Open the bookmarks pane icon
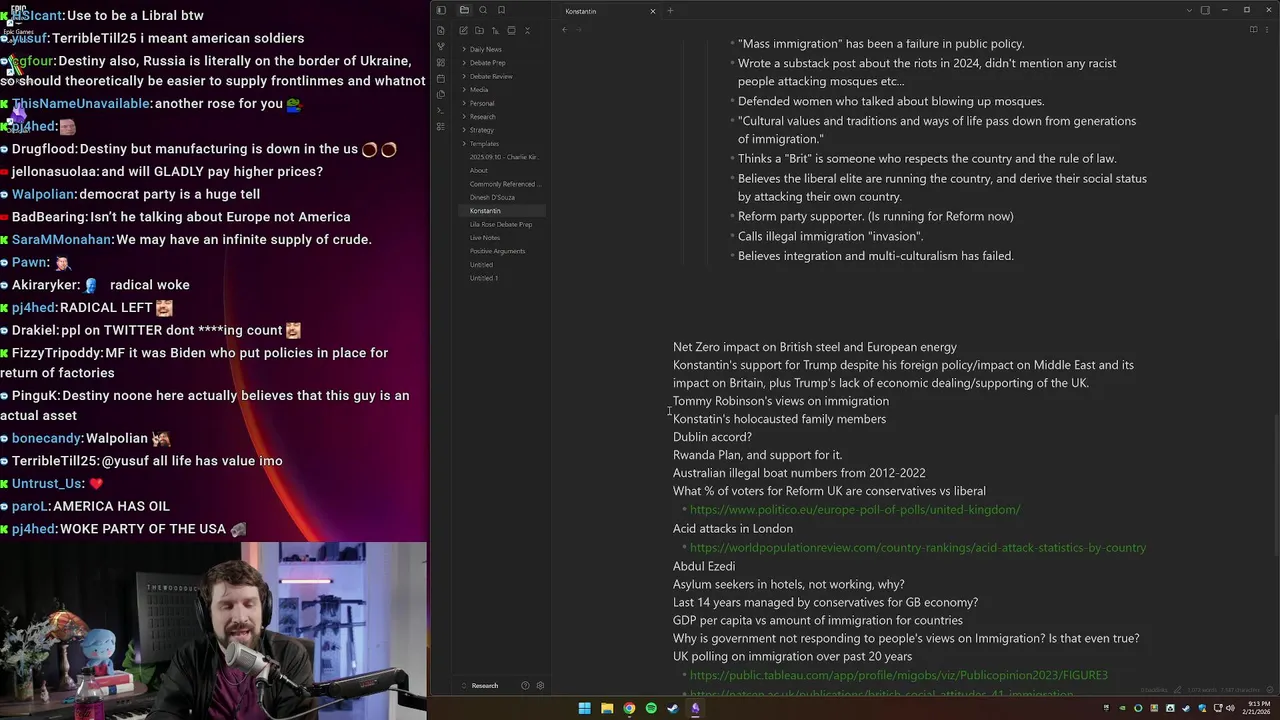This screenshot has height=720, width=1280. [501, 10]
